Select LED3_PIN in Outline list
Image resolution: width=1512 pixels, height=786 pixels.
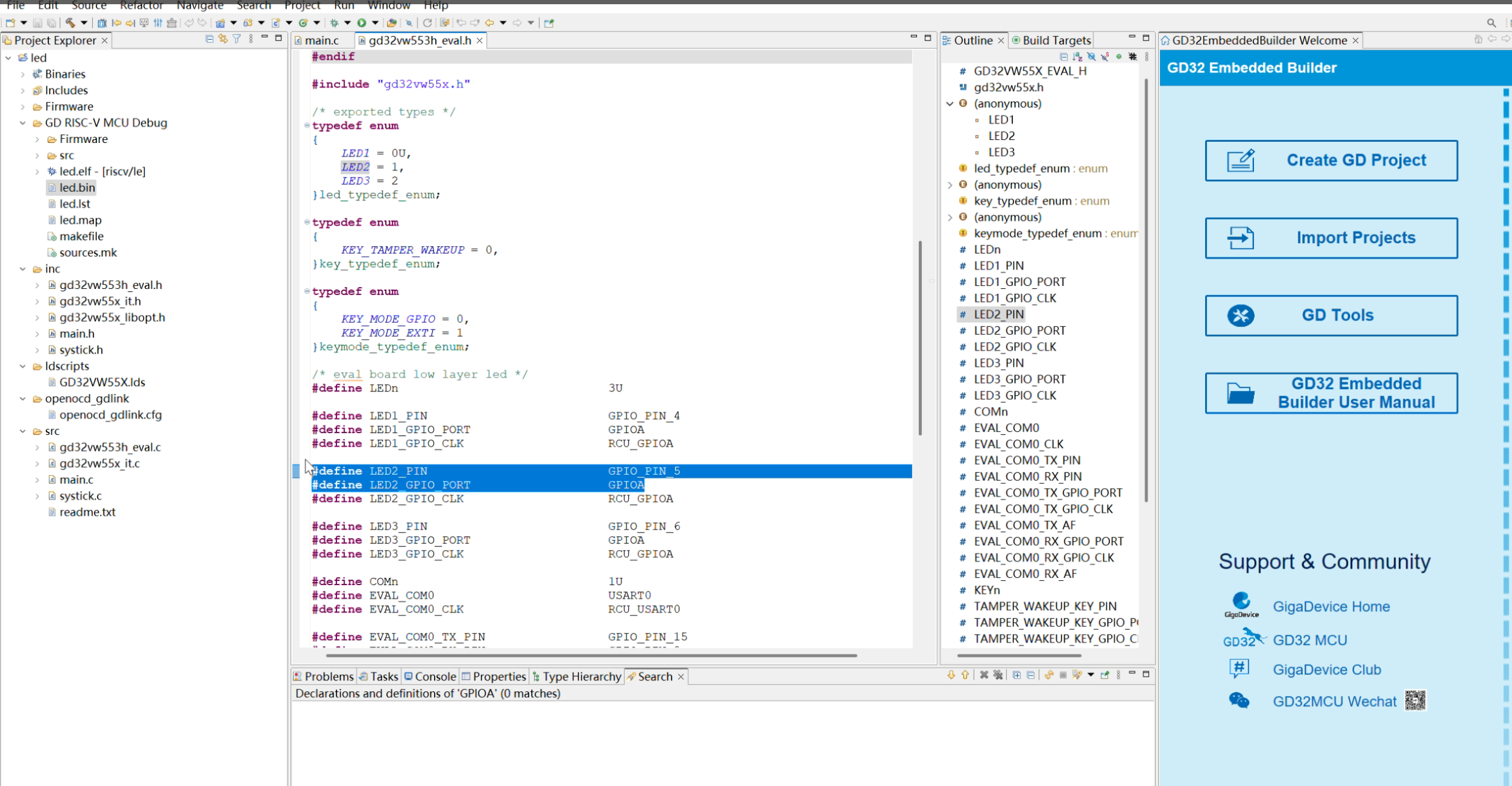point(998,363)
